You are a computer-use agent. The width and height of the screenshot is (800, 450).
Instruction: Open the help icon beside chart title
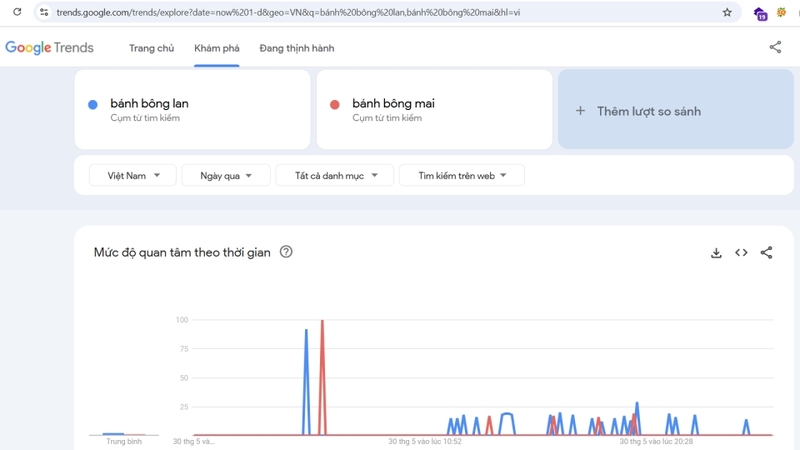click(x=286, y=252)
